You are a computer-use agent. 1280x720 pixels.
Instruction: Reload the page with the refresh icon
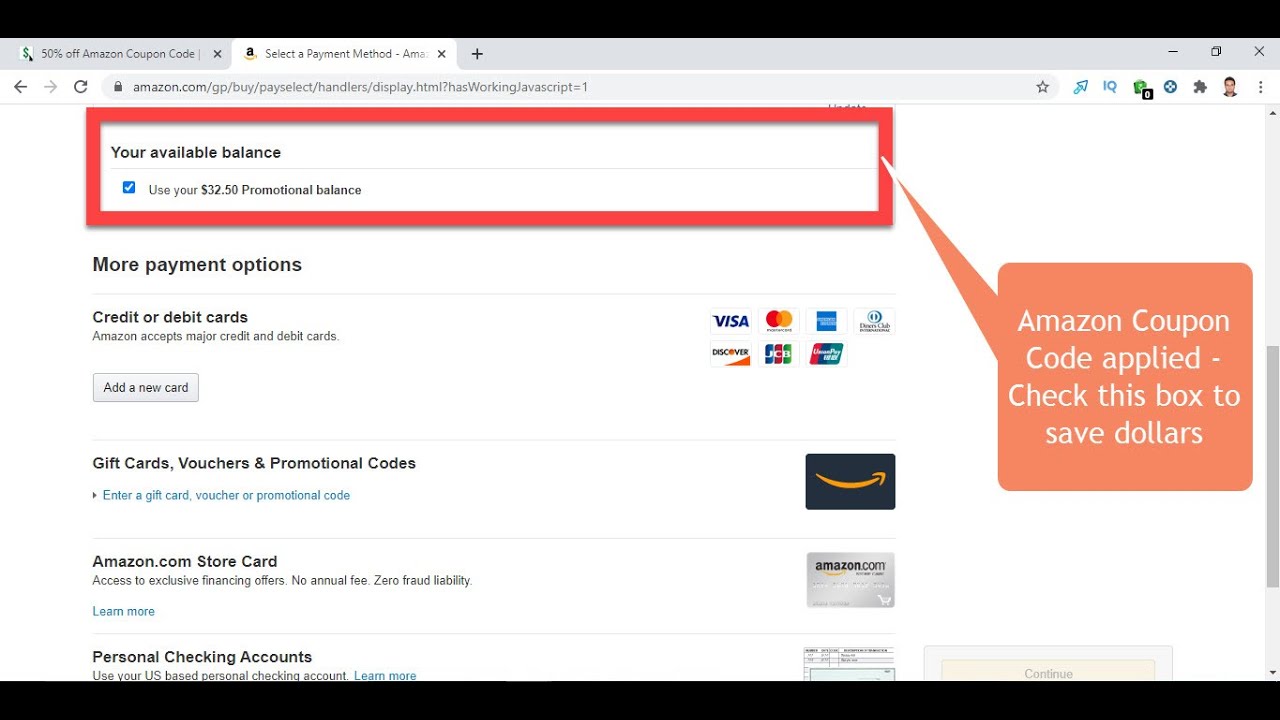pyautogui.click(x=81, y=87)
